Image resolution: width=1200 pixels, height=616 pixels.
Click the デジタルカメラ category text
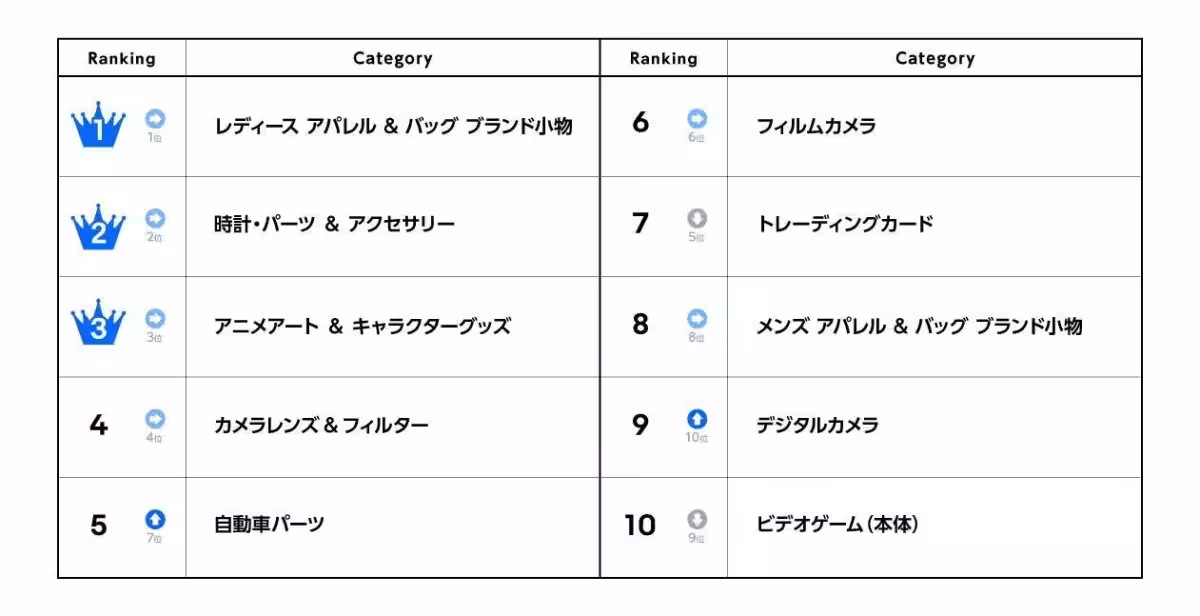[x=817, y=426]
